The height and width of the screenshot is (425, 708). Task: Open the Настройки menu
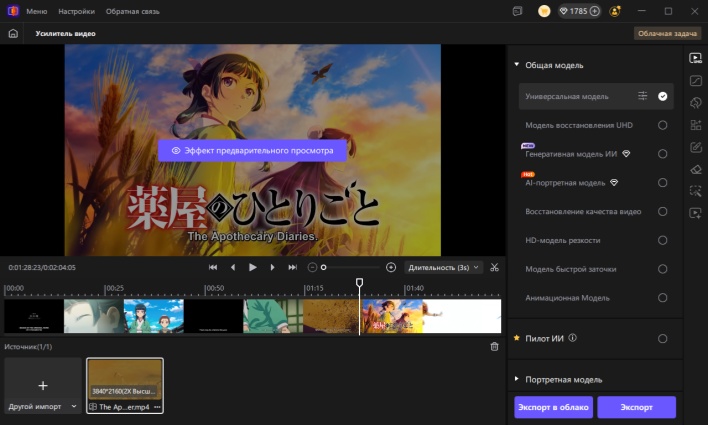click(76, 11)
